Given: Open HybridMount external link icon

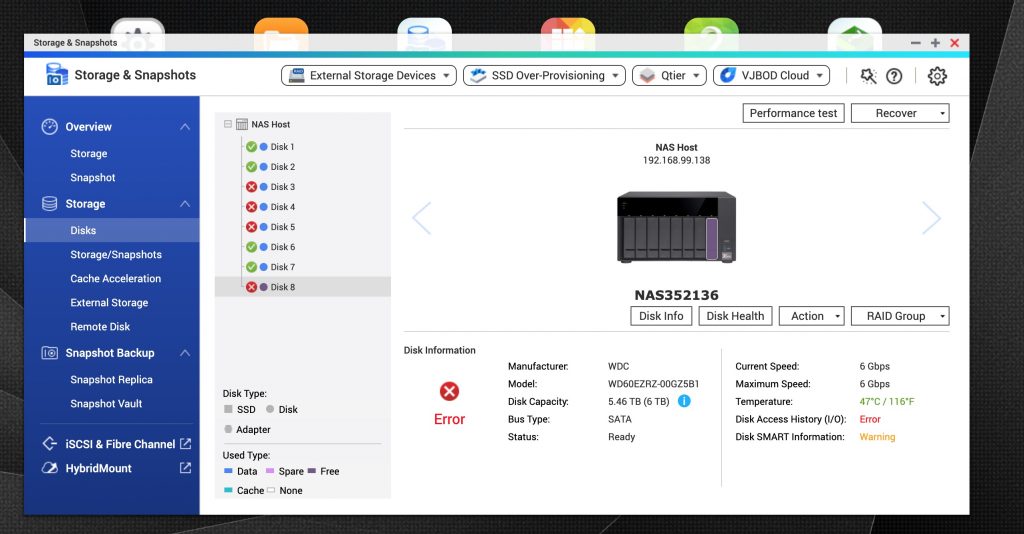Looking at the screenshot, I should pyautogui.click(x=185, y=468).
